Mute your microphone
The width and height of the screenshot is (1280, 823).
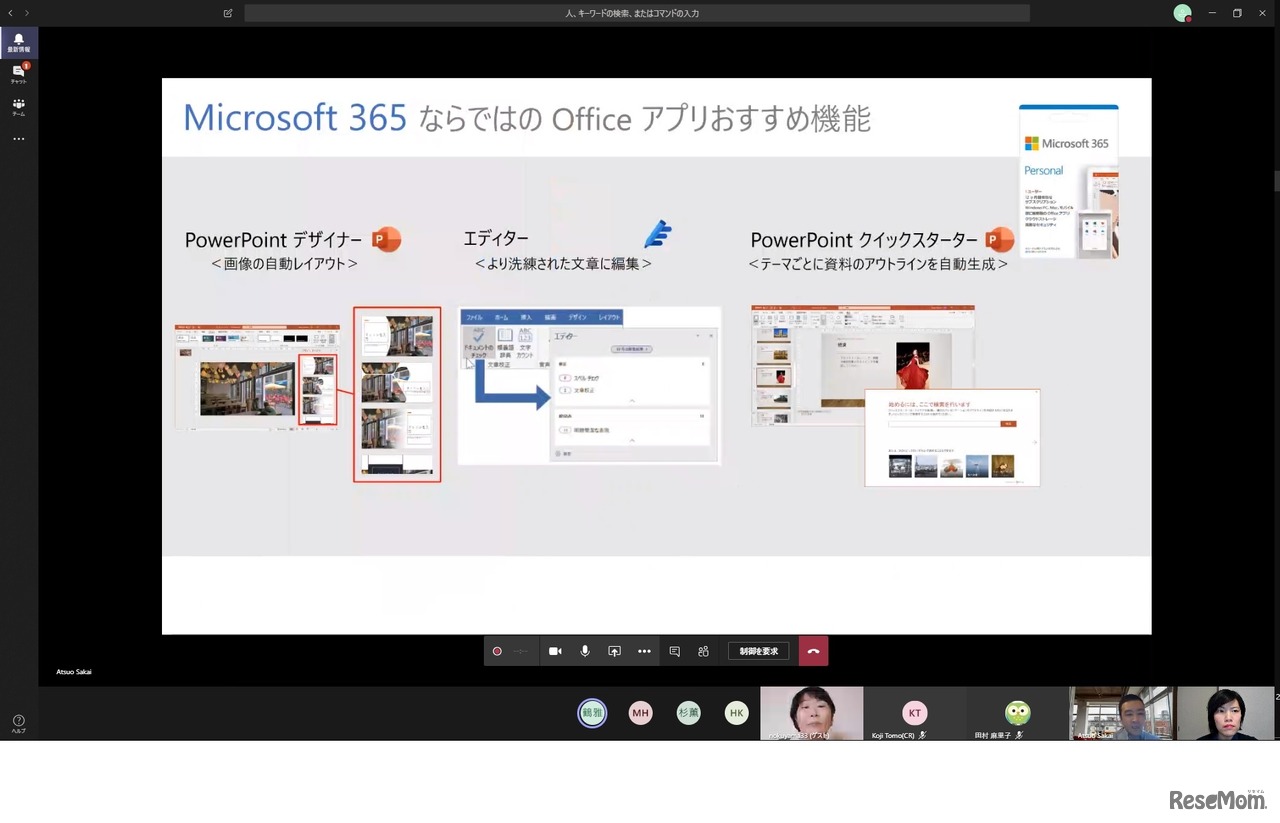point(585,651)
